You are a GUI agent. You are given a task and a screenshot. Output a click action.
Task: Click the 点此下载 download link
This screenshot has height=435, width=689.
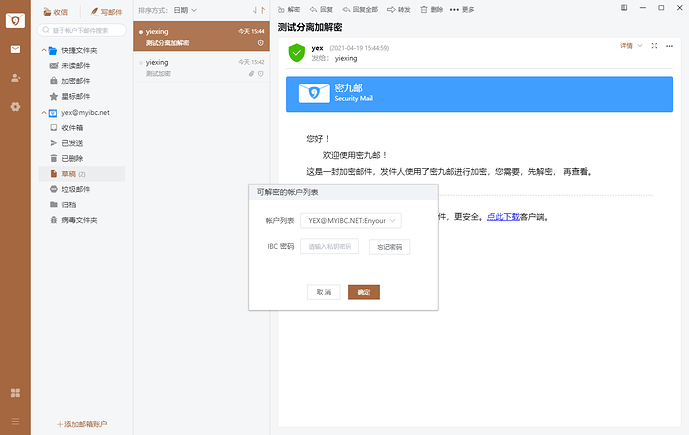[x=503, y=217]
